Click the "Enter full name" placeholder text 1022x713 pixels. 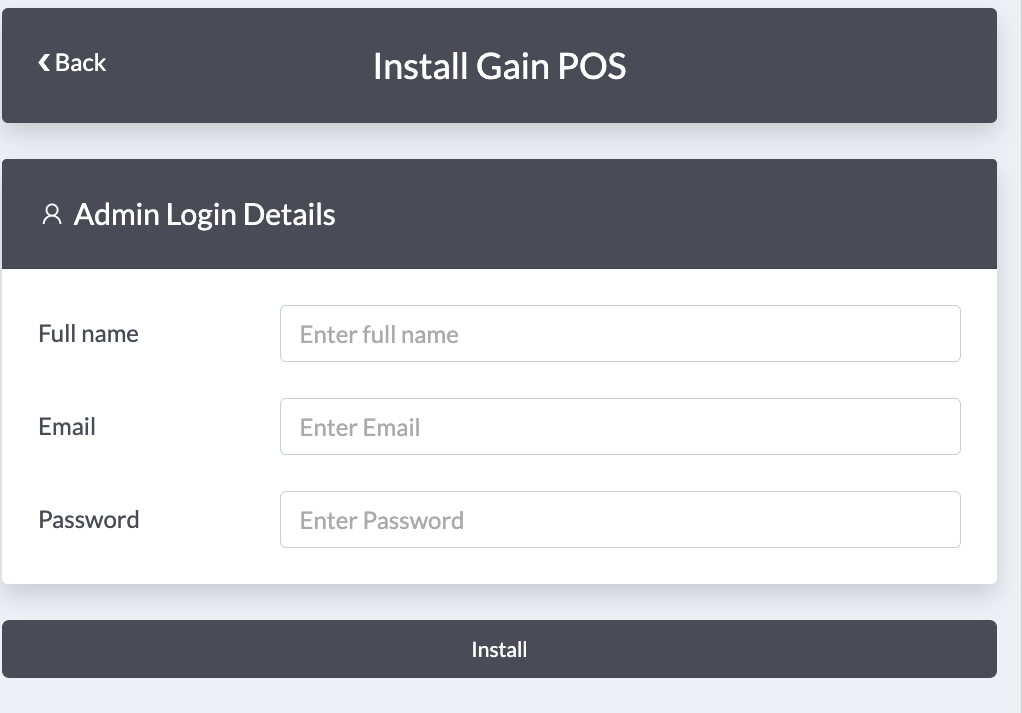point(379,334)
